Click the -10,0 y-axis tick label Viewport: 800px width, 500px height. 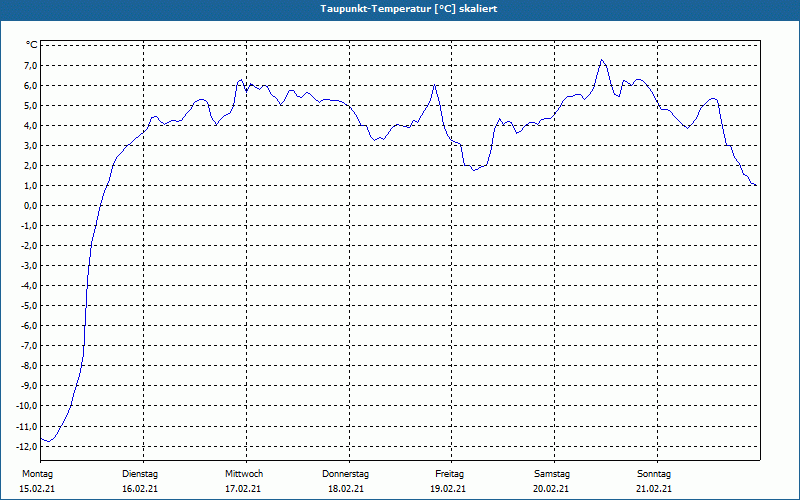tap(27, 406)
